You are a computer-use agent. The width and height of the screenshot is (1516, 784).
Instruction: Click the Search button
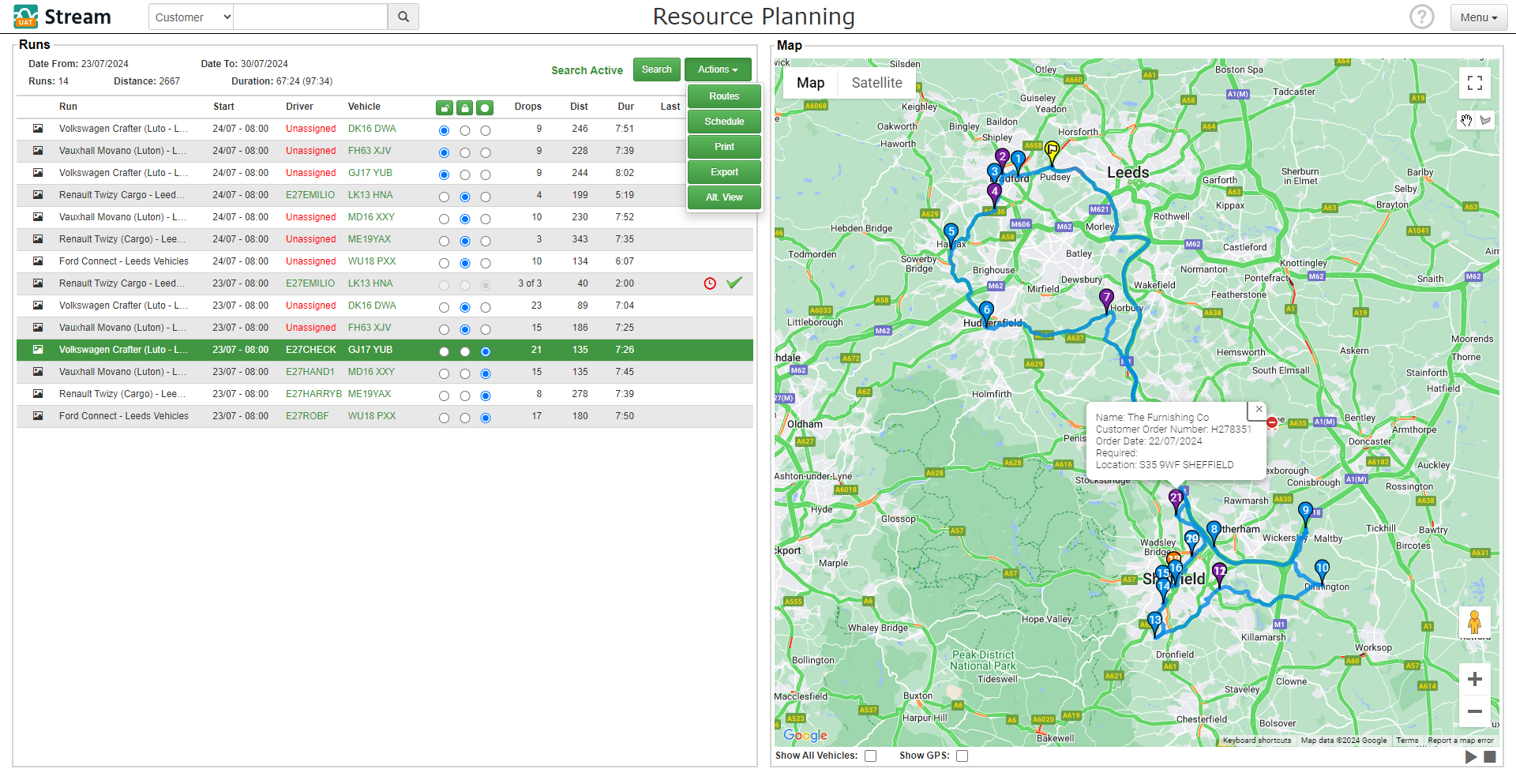pos(656,69)
